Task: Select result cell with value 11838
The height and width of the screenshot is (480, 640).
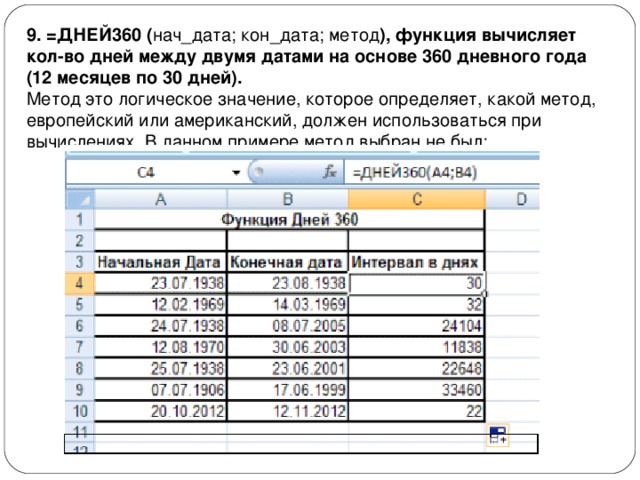Action: (417, 347)
